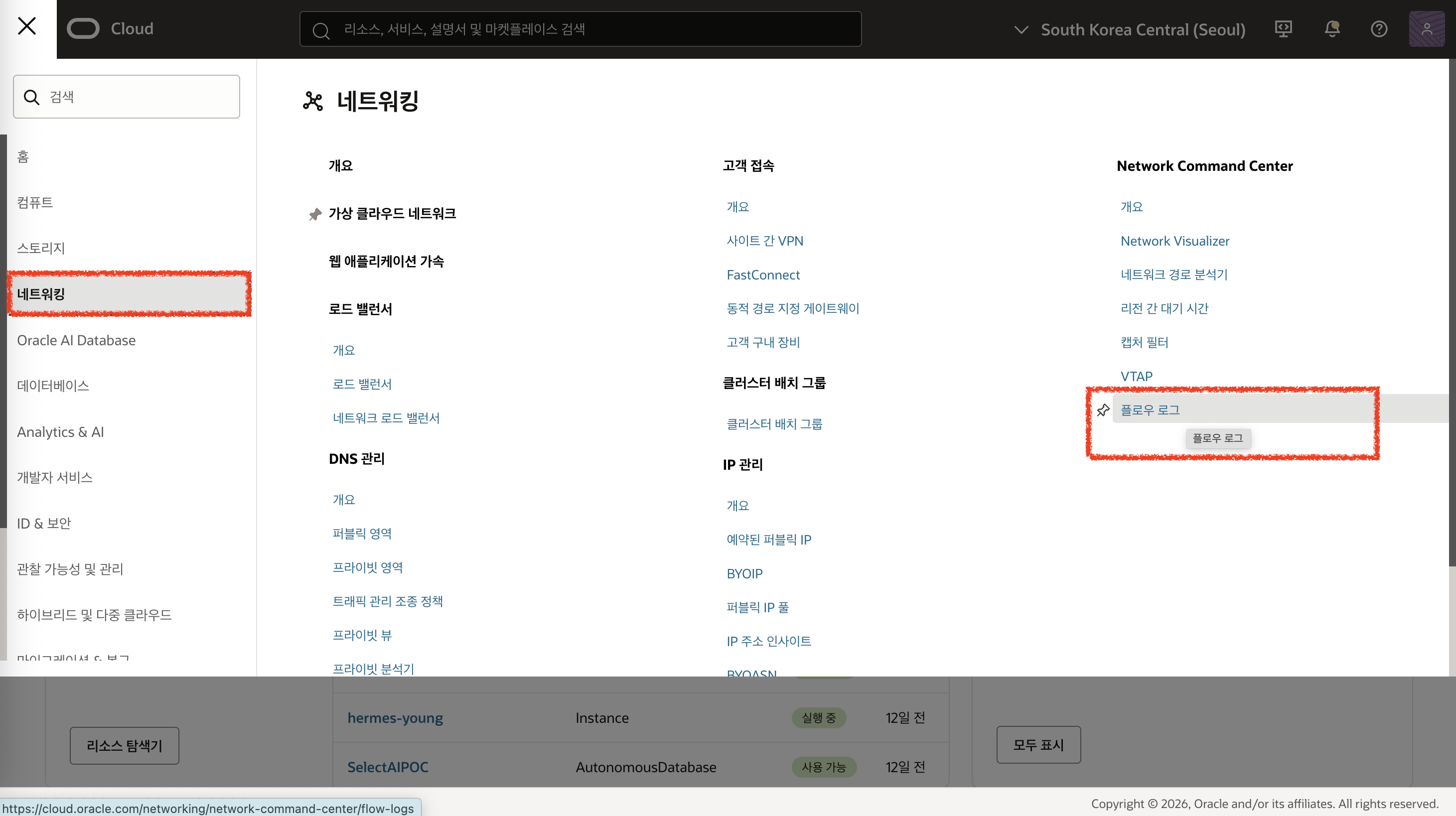The image size is (1456, 816).
Task: Open FastConnect
Action: point(763,274)
